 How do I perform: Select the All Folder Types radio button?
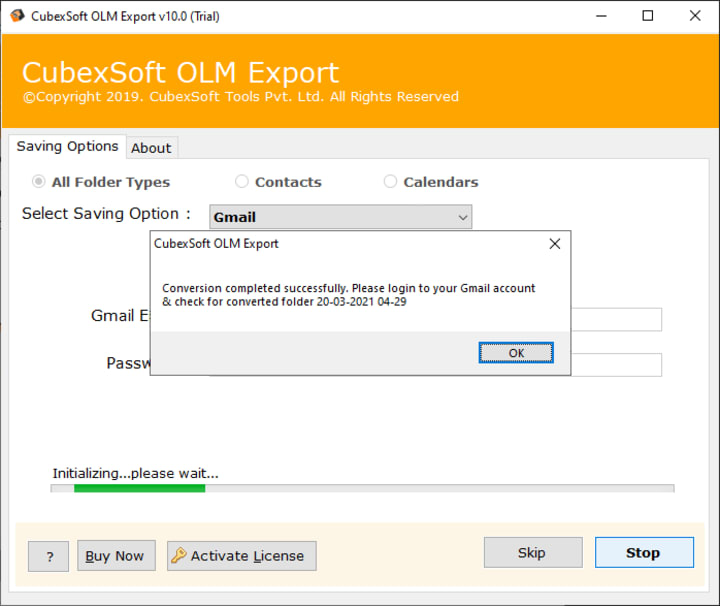pos(39,182)
